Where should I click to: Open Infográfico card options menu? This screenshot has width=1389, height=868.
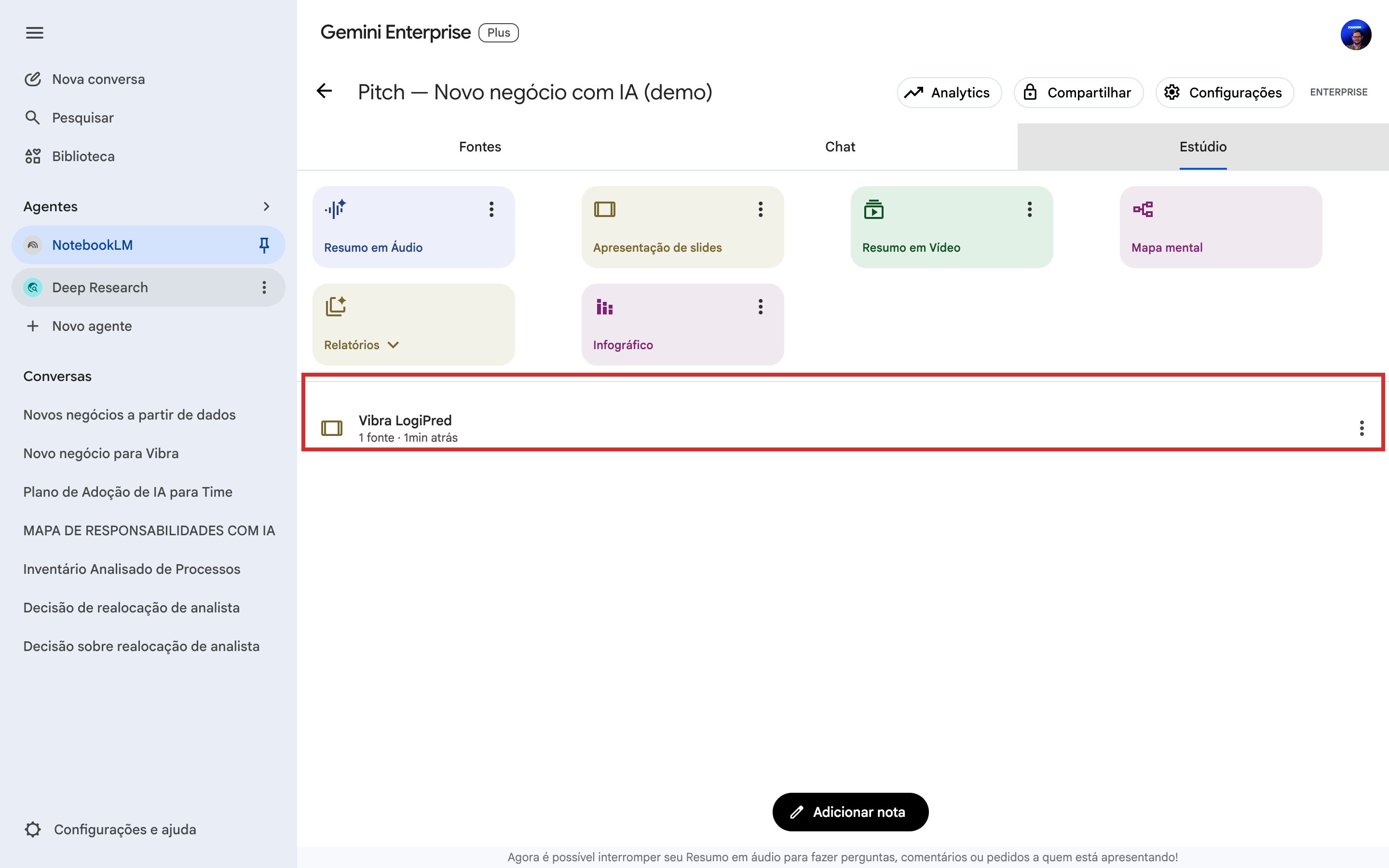pyautogui.click(x=761, y=307)
